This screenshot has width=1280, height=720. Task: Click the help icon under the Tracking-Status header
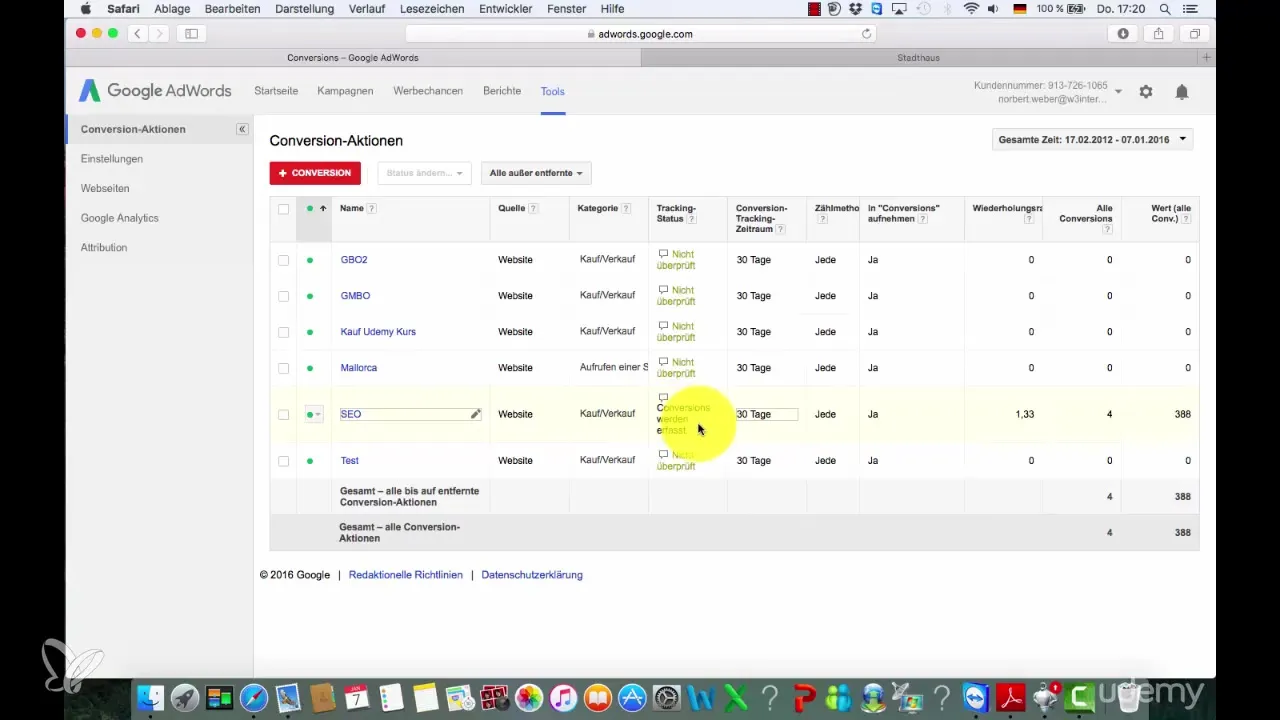[x=692, y=219]
